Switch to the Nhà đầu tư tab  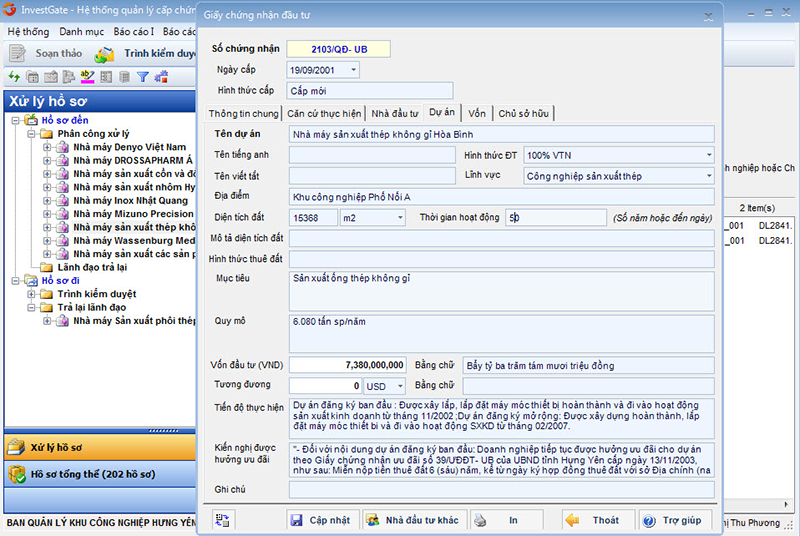point(394,113)
